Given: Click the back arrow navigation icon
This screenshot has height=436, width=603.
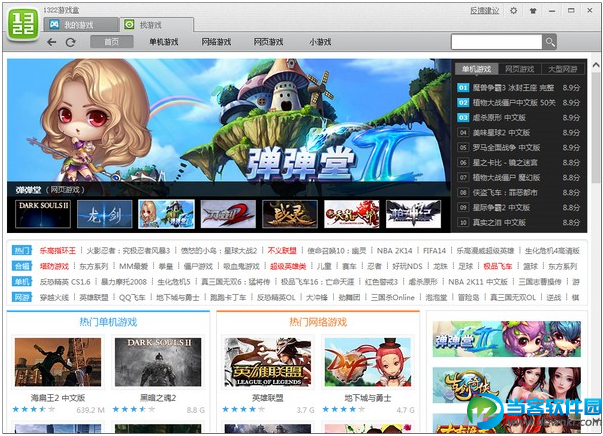Looking at the screenshot, I should point(49,42).
